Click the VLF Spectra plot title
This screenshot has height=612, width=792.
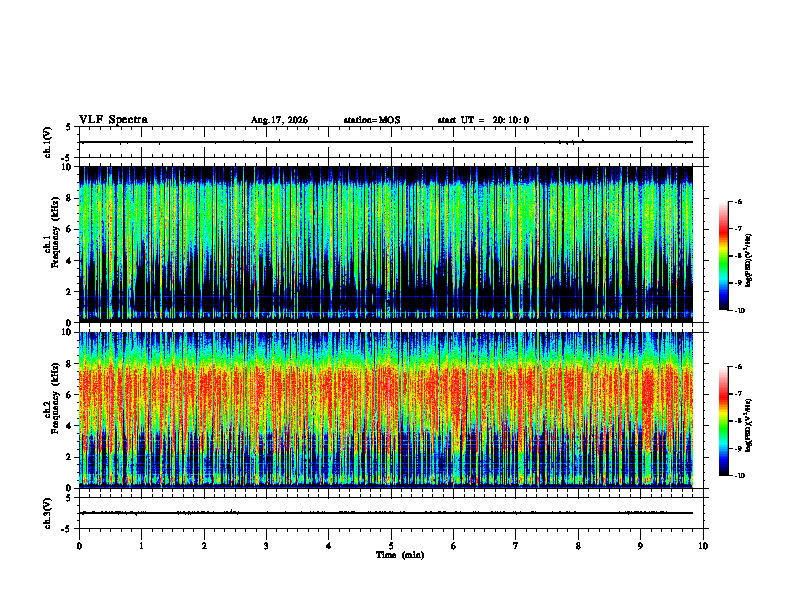coord(113,120)
